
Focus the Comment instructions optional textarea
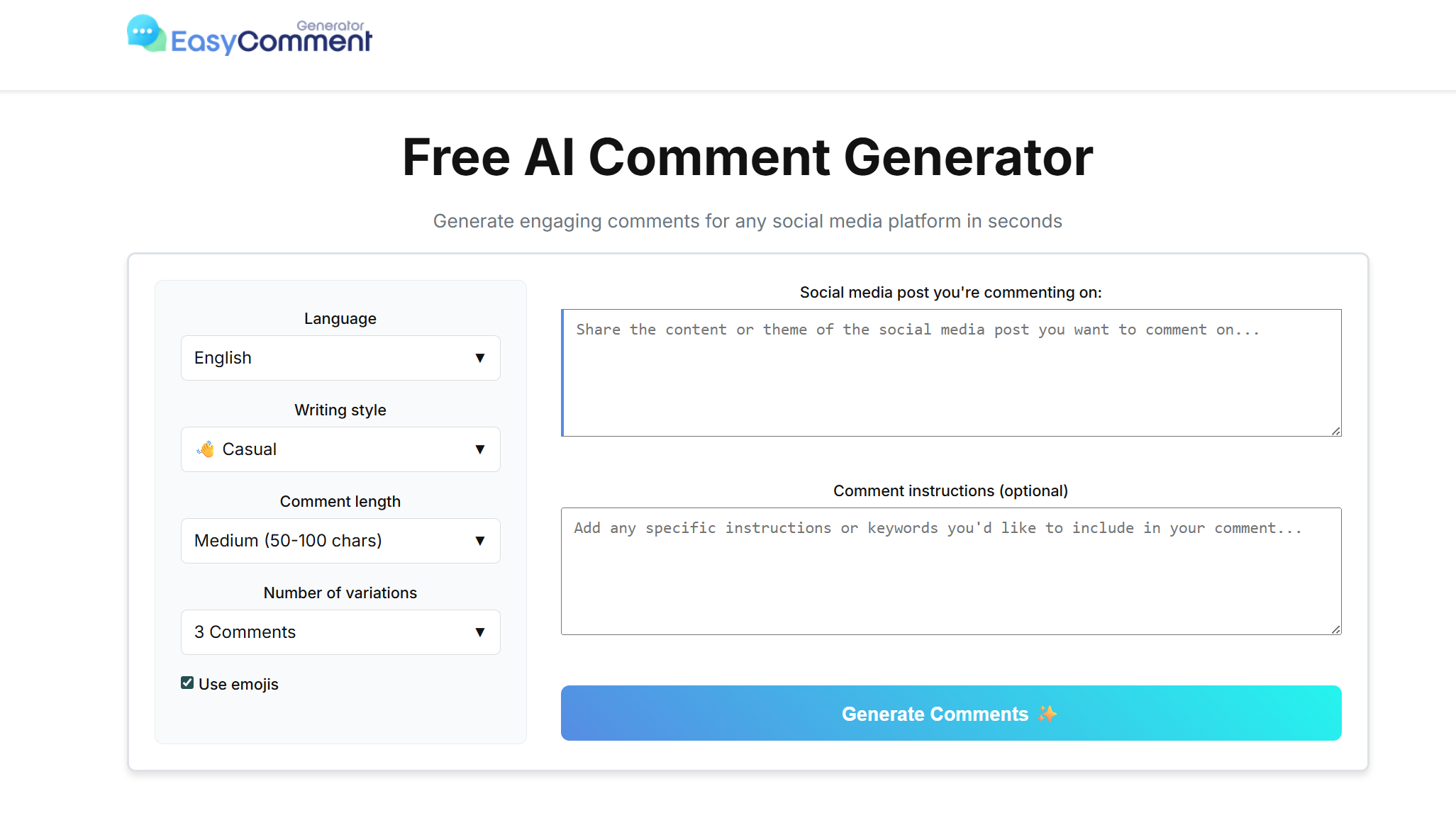950,571
